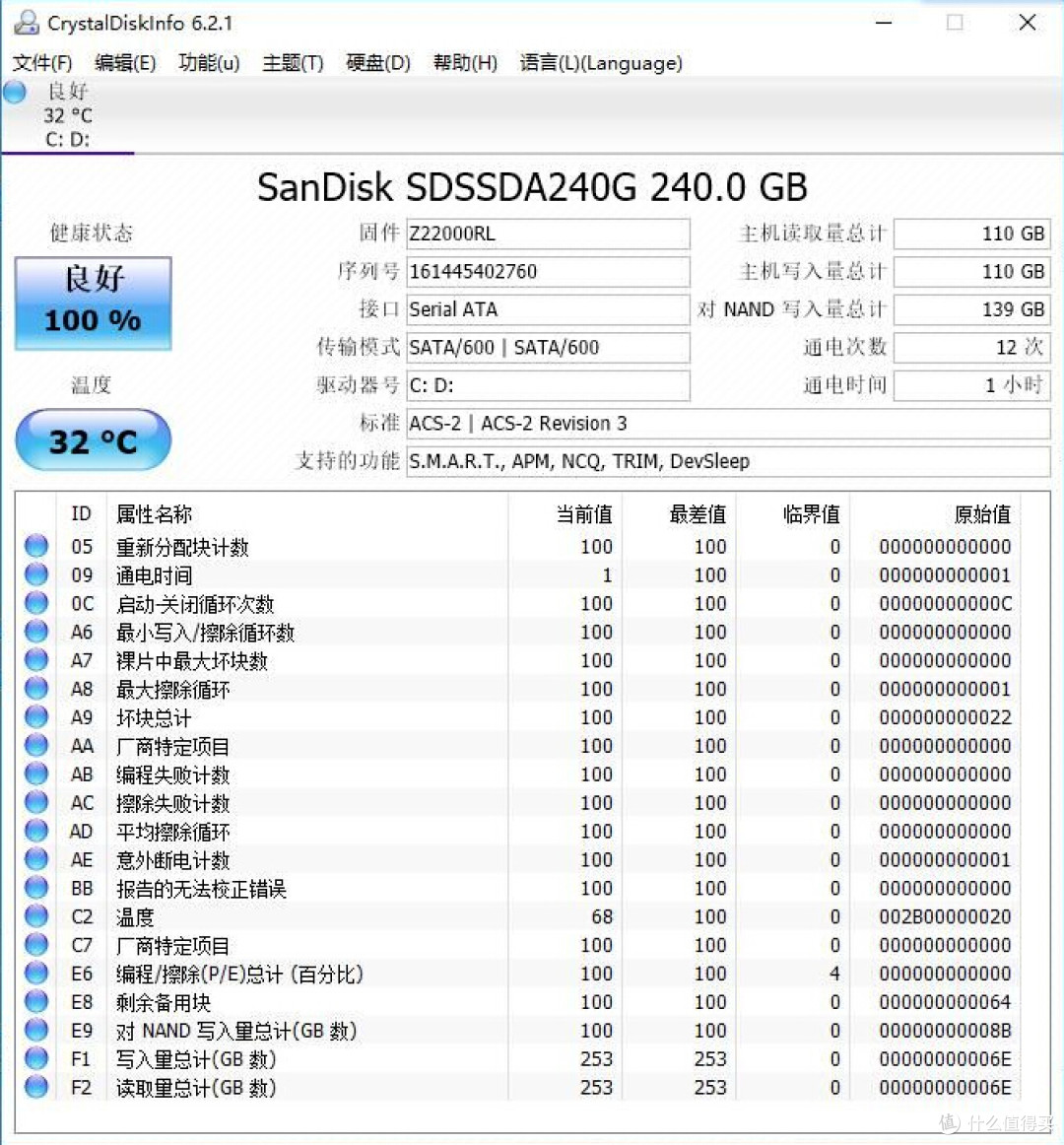Click the status orb for A7 裸片中最大坏块数
The width and height of the screenshot is (1064, 1145).
coord(36,659)
